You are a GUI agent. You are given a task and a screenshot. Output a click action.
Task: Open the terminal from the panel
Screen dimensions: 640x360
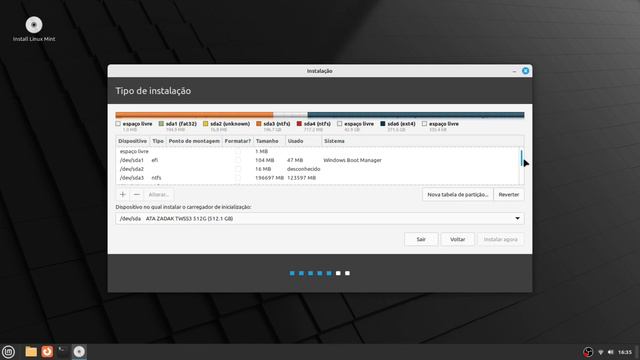(63, 351)
